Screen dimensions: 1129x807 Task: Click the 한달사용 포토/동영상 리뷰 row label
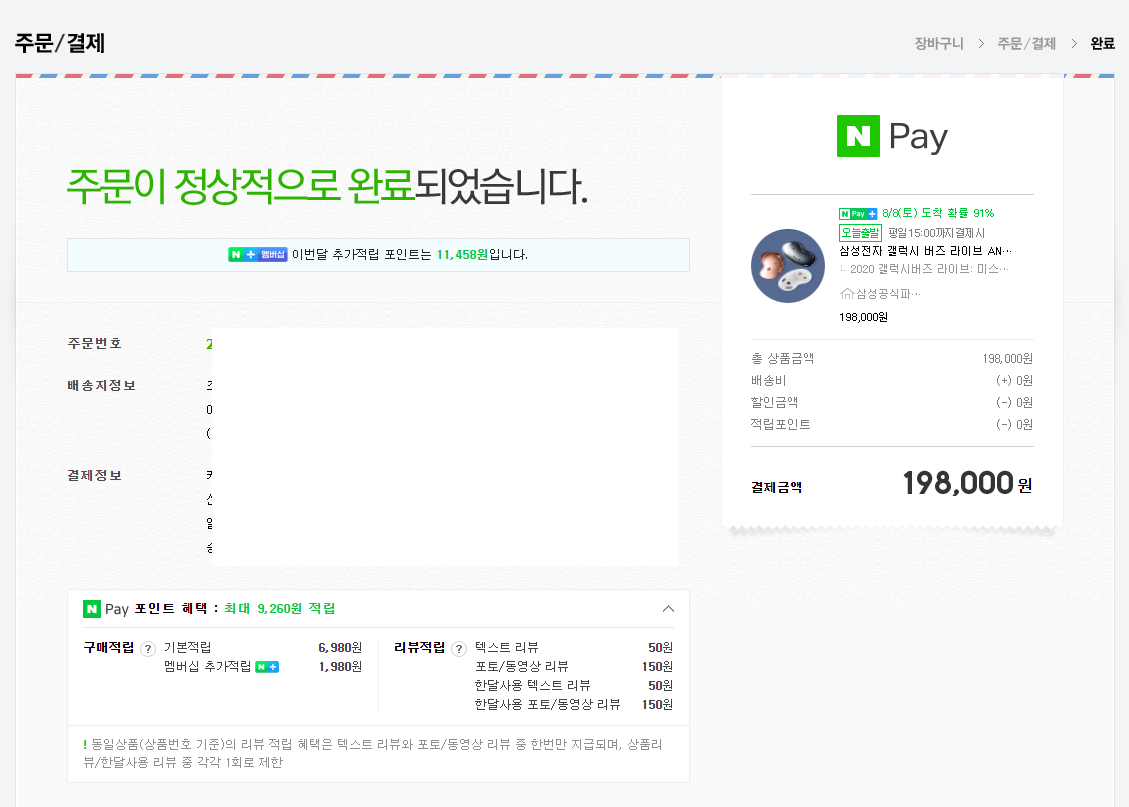(x=547, y=705)
